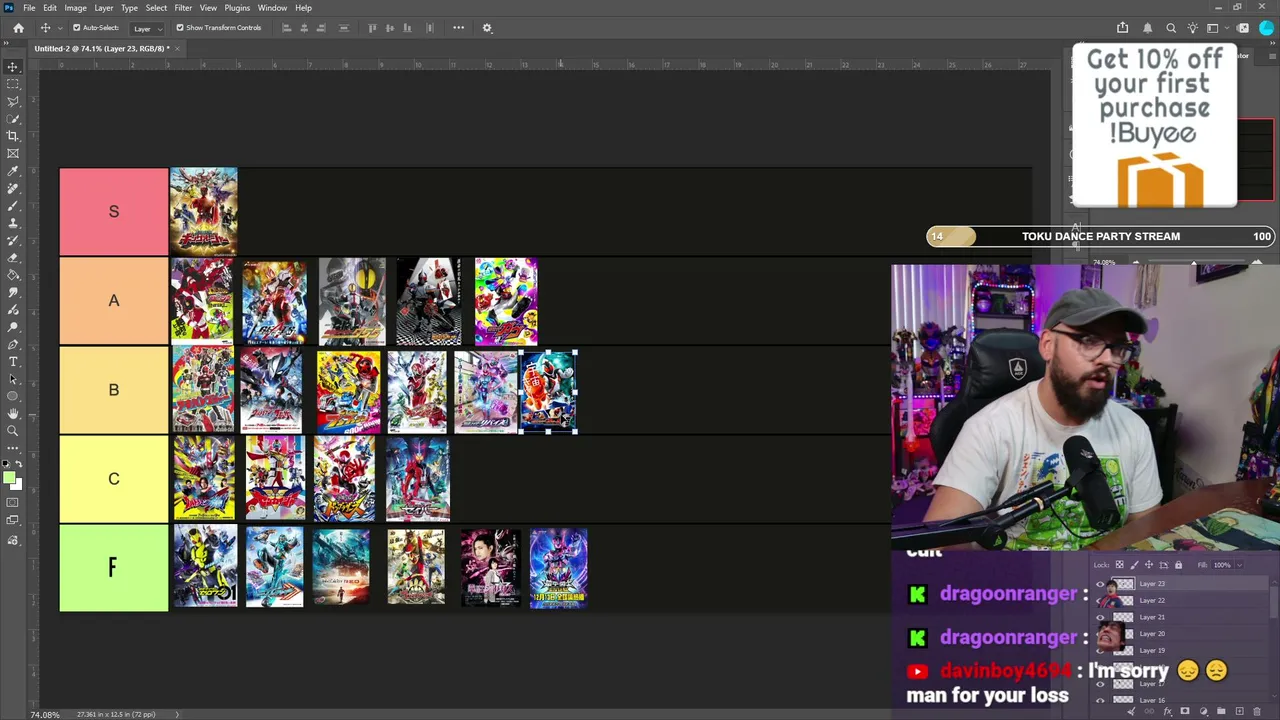Delete layer with the trash icon
1280x720 pixels.
pos(1257,711)
